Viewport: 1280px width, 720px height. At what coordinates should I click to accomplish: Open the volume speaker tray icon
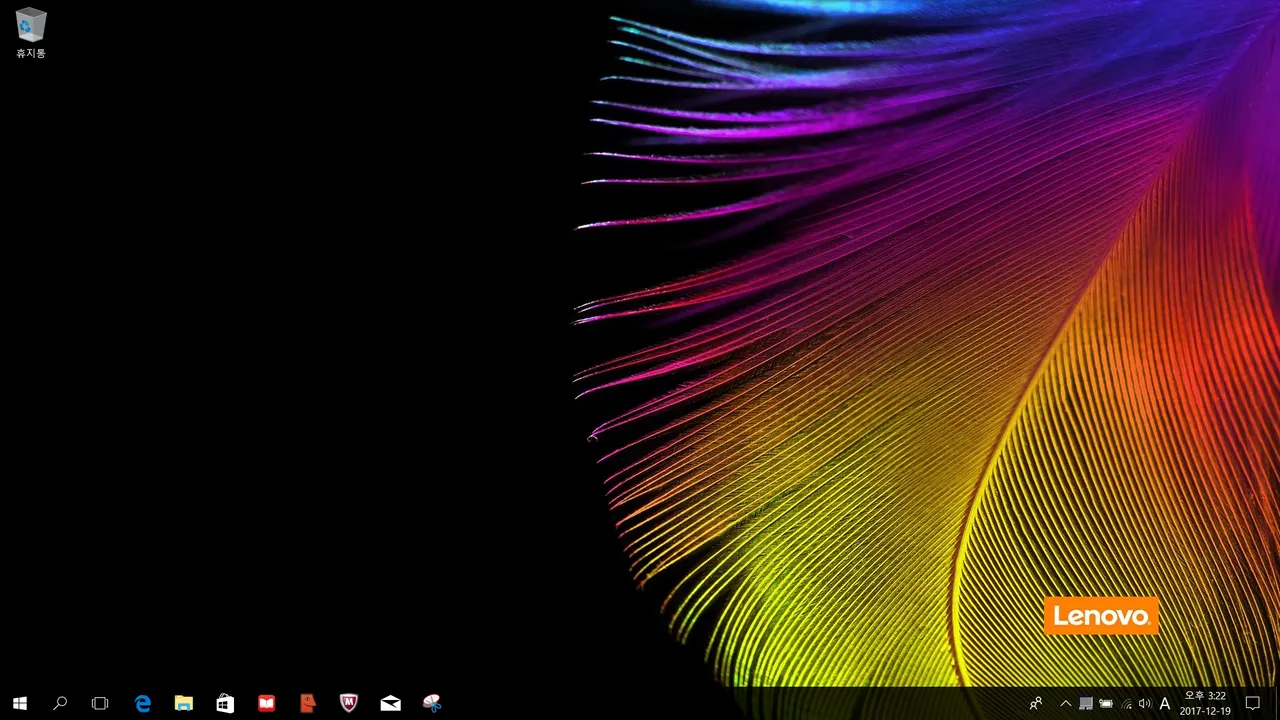[1145, 703]
